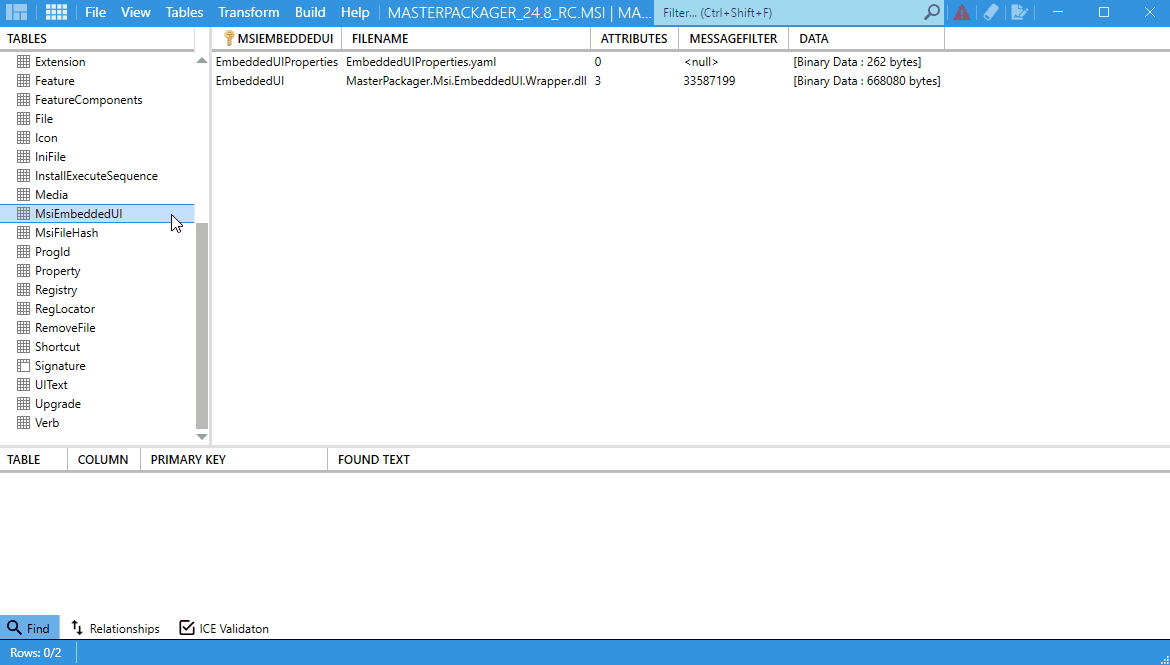Click the sign document pen icon
The image size is (1170, 665).
point(1019,12)
